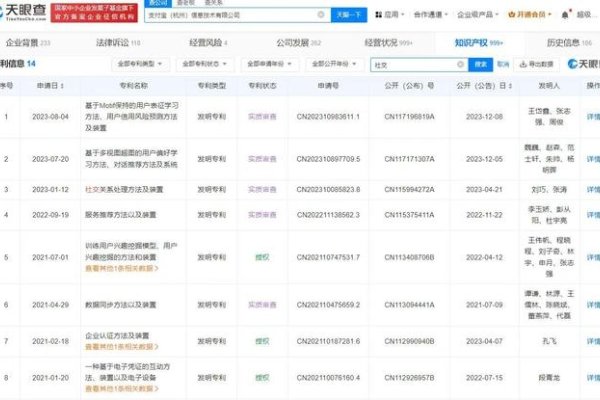This screenshot has height=400, width=600.
Task: Click the red official credit agency banner
Action: coord(94,13)
